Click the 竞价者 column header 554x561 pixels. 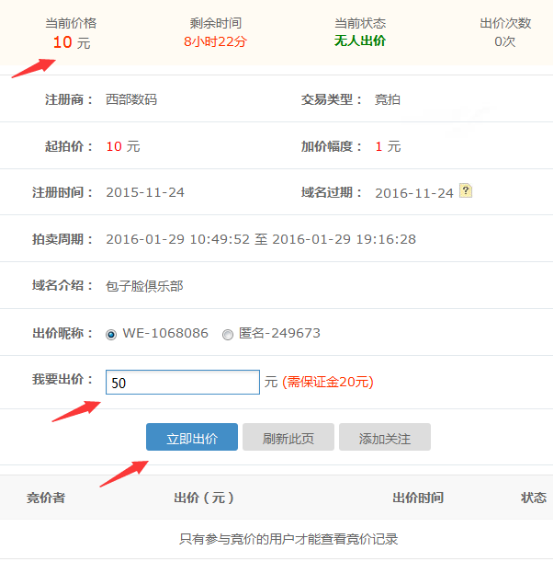[46, 498]
